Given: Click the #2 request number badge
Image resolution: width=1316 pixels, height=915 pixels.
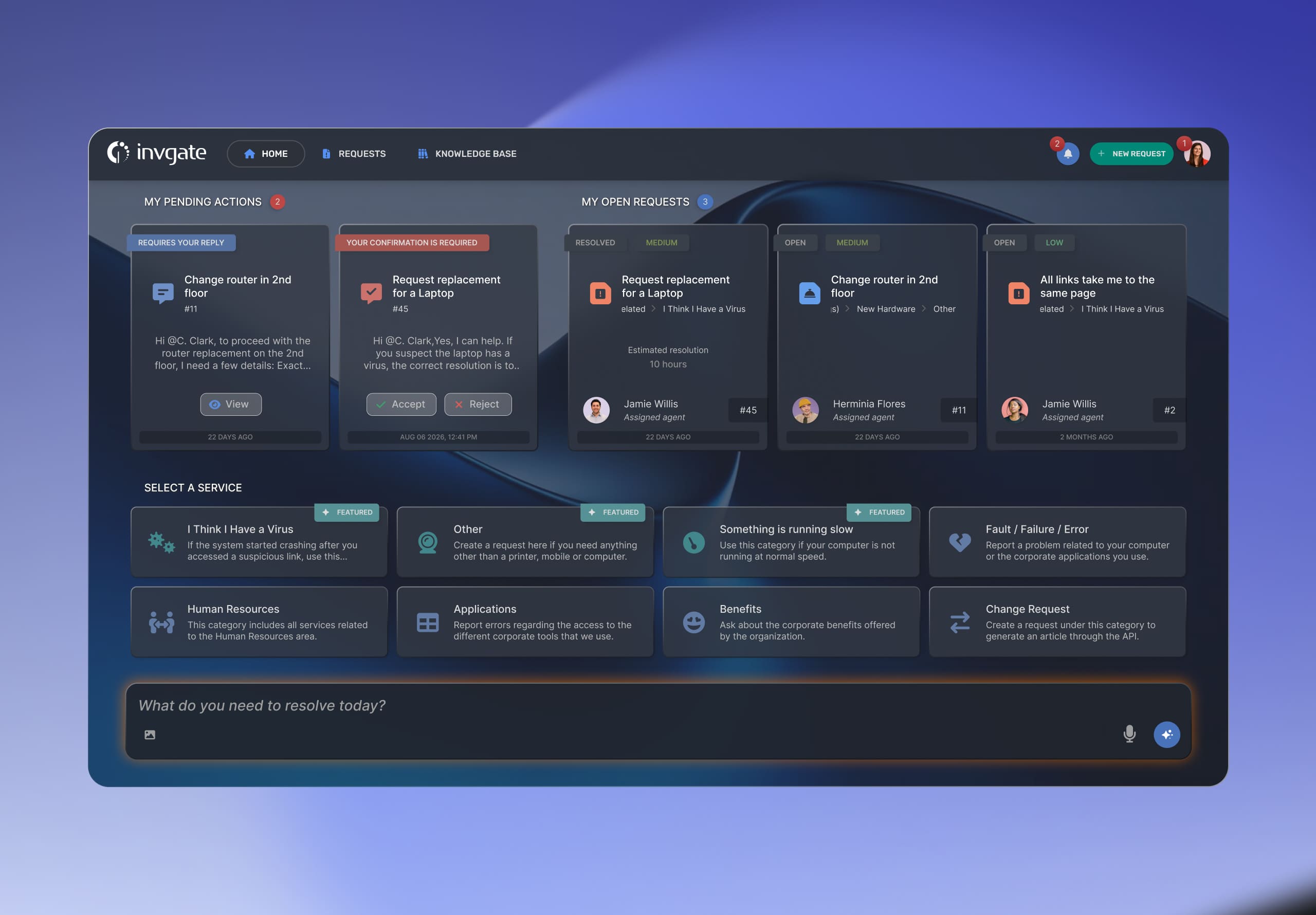Looking at the screenshot, I should 1169,411.
